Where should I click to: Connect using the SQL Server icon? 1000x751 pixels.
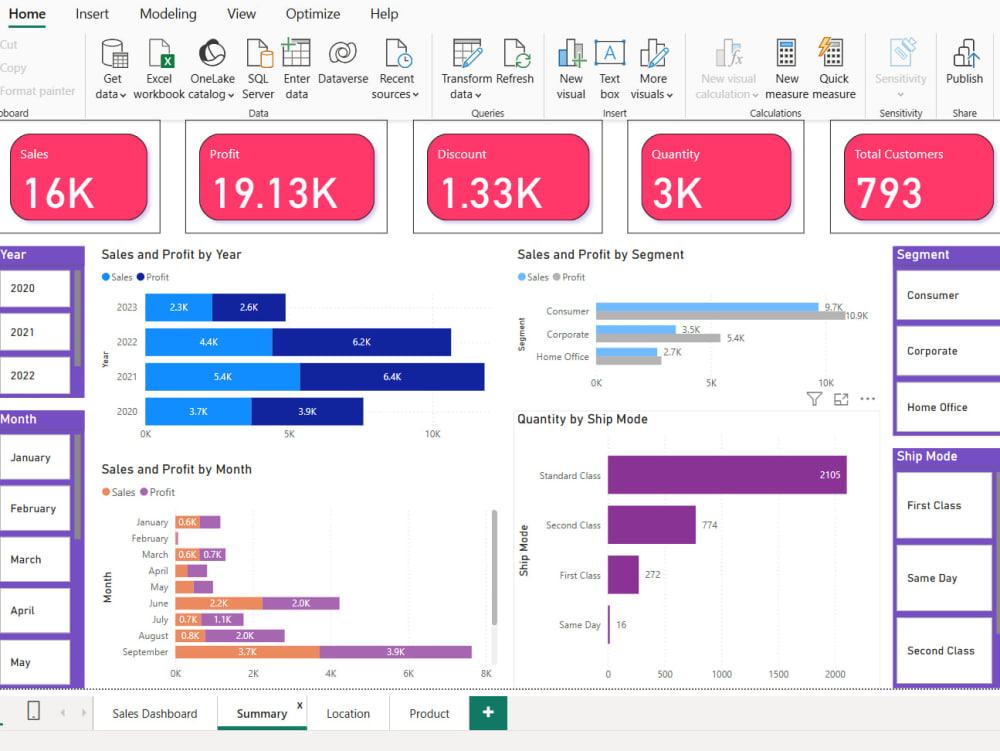click(x=258, y=57)
